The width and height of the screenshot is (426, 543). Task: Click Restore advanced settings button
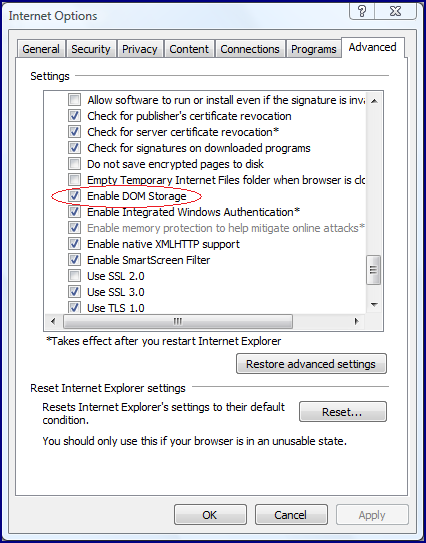(x=311, y=364)
